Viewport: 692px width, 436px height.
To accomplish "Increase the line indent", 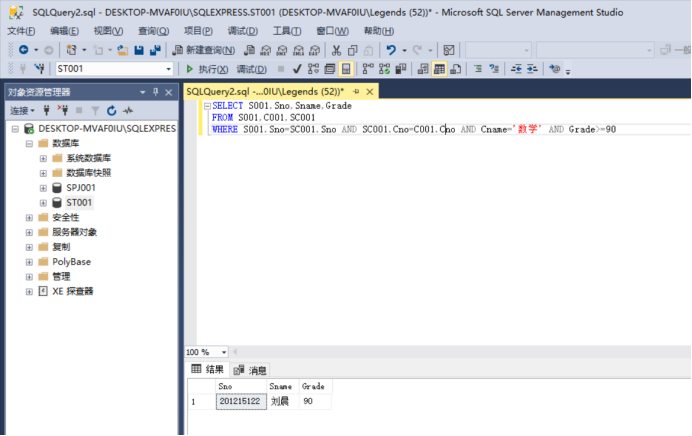I will click(x=532, y=69).
